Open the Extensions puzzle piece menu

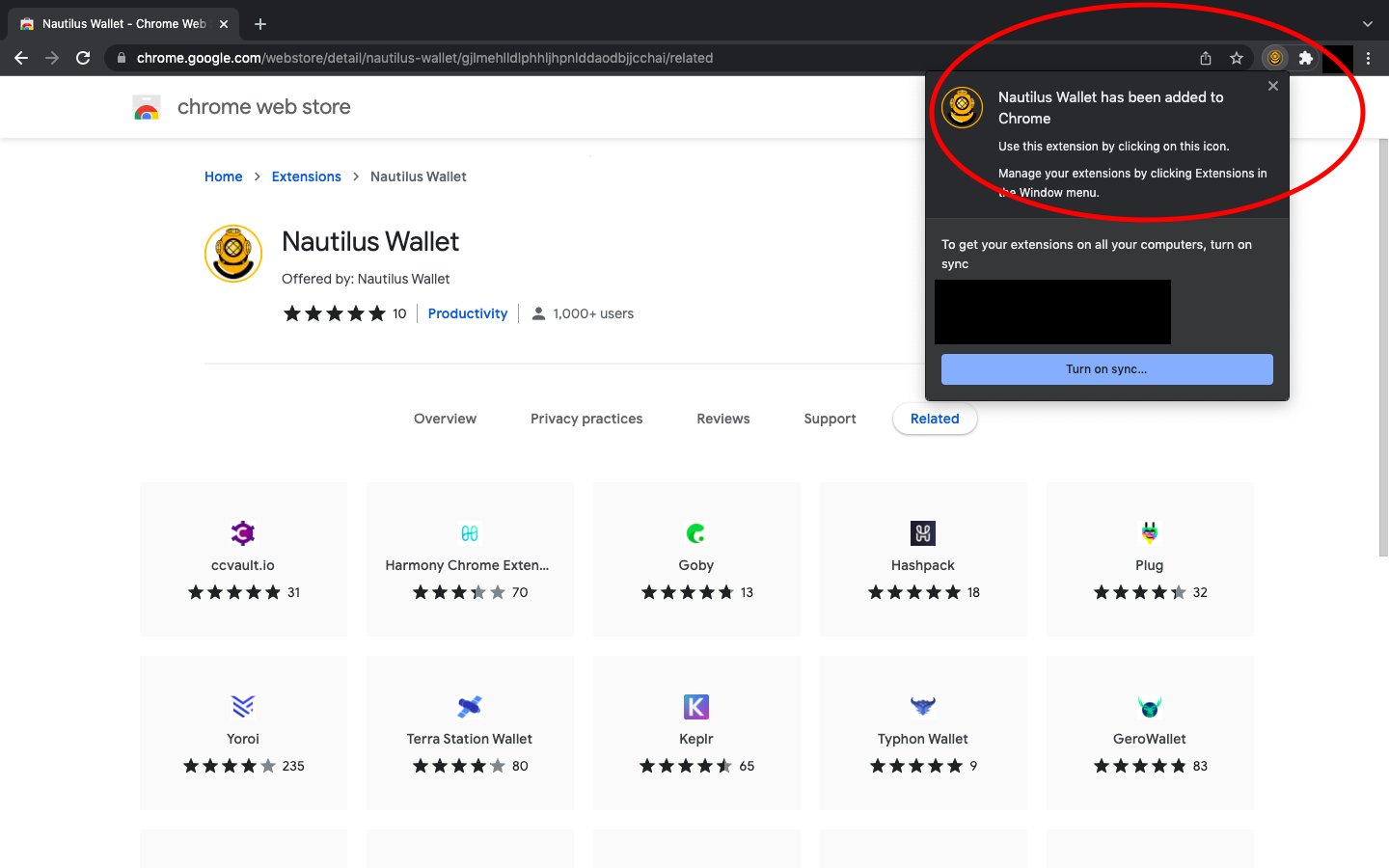pyautogui.click(x=1306, y=58)
